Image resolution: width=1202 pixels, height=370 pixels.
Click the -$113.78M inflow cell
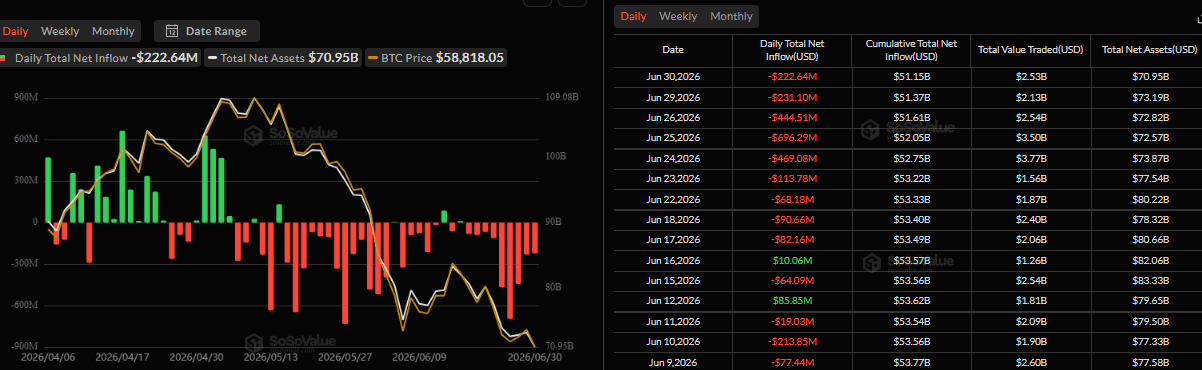792,179
